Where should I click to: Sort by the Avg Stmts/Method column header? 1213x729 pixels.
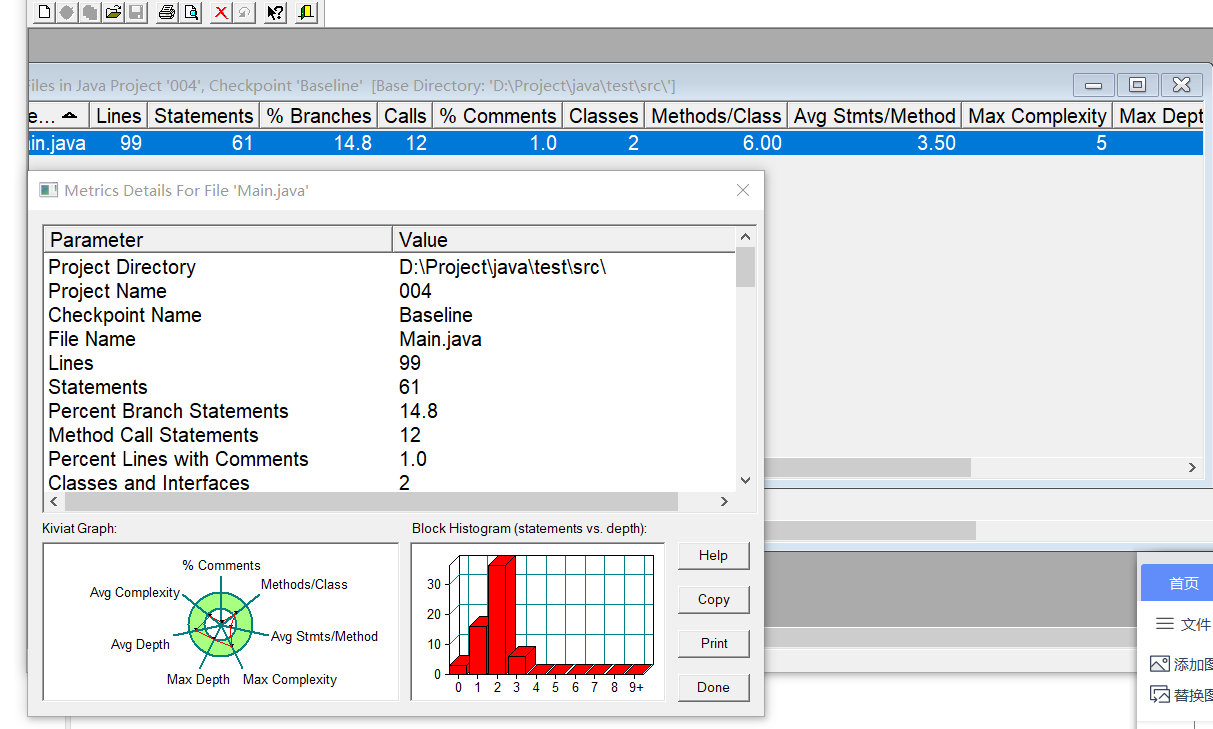pyautogui.click(x=875, y=116)
